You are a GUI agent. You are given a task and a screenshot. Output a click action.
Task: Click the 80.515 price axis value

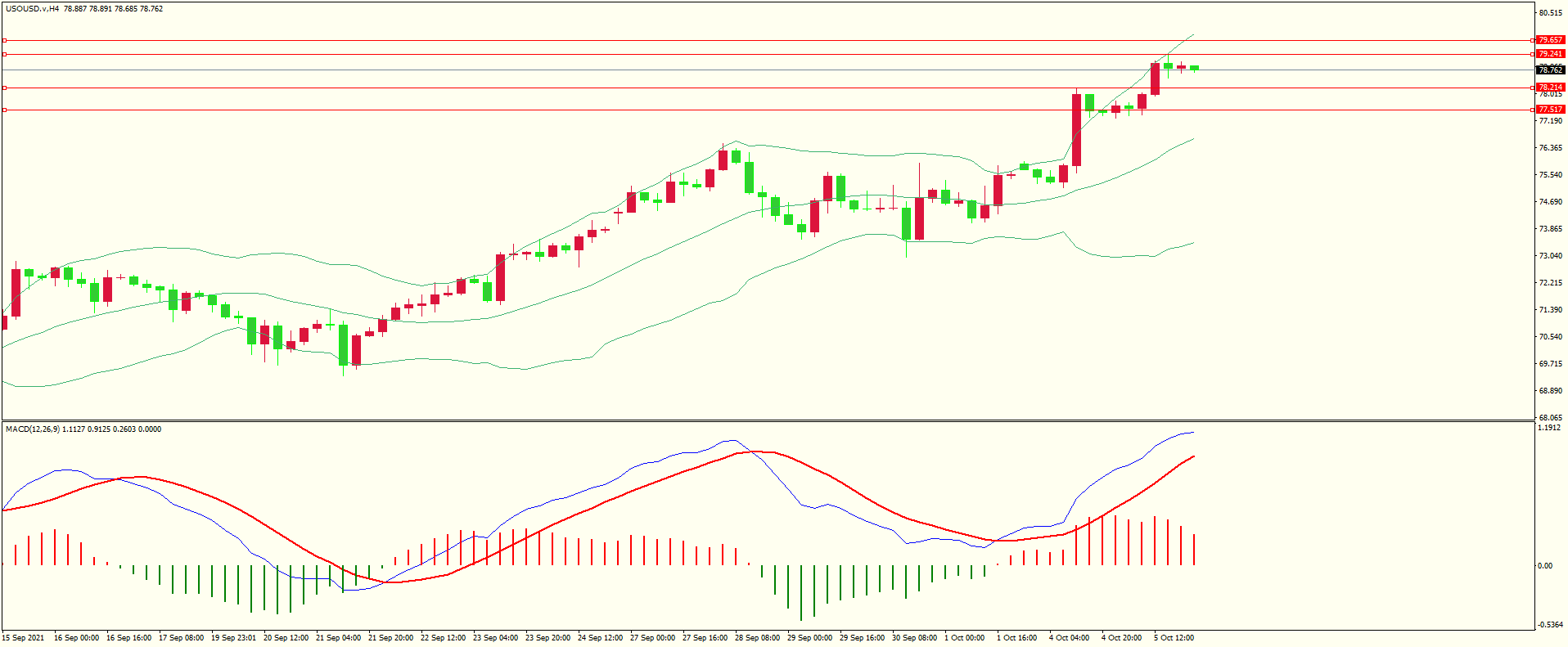(x=1550, y=13)
